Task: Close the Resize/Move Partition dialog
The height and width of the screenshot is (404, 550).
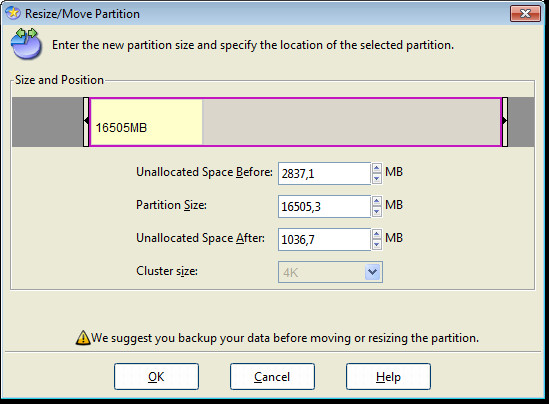Action: click(525, 14)
